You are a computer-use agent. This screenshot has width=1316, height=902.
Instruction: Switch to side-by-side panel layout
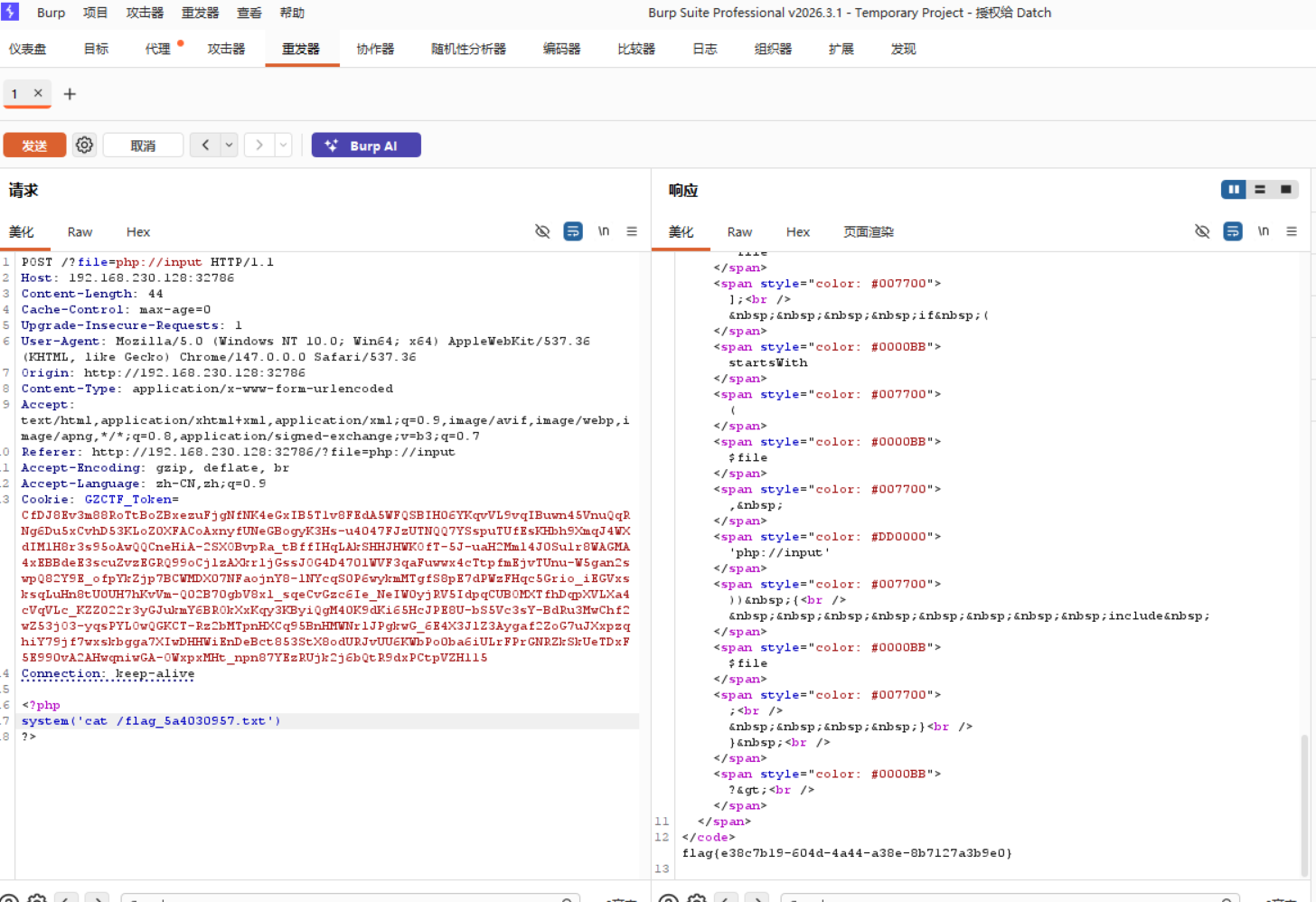(x=1234, y=190)
